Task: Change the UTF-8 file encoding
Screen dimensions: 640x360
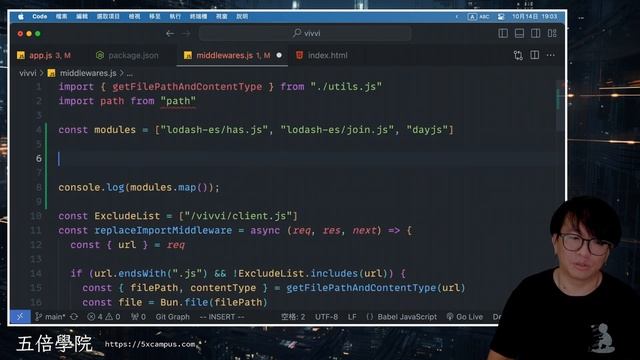Action: [x=326, y=317]
